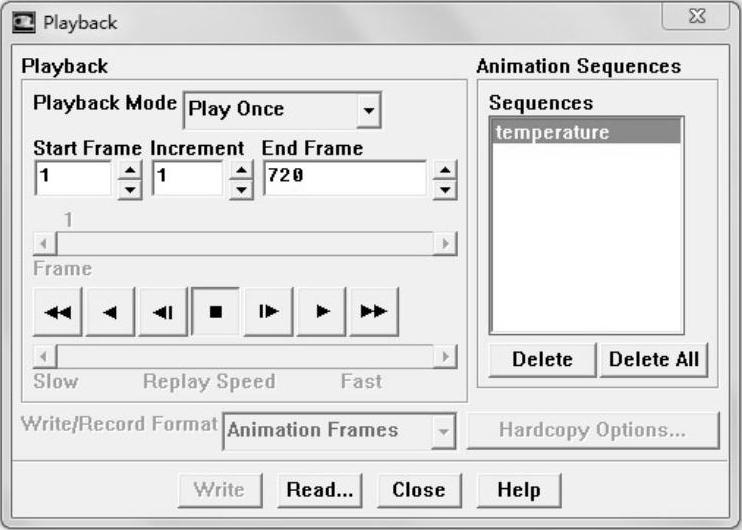The width and height of the screenshot is (742, 530).
Task: Close the Playback dialog with Close button
Action: pos(418,489)
